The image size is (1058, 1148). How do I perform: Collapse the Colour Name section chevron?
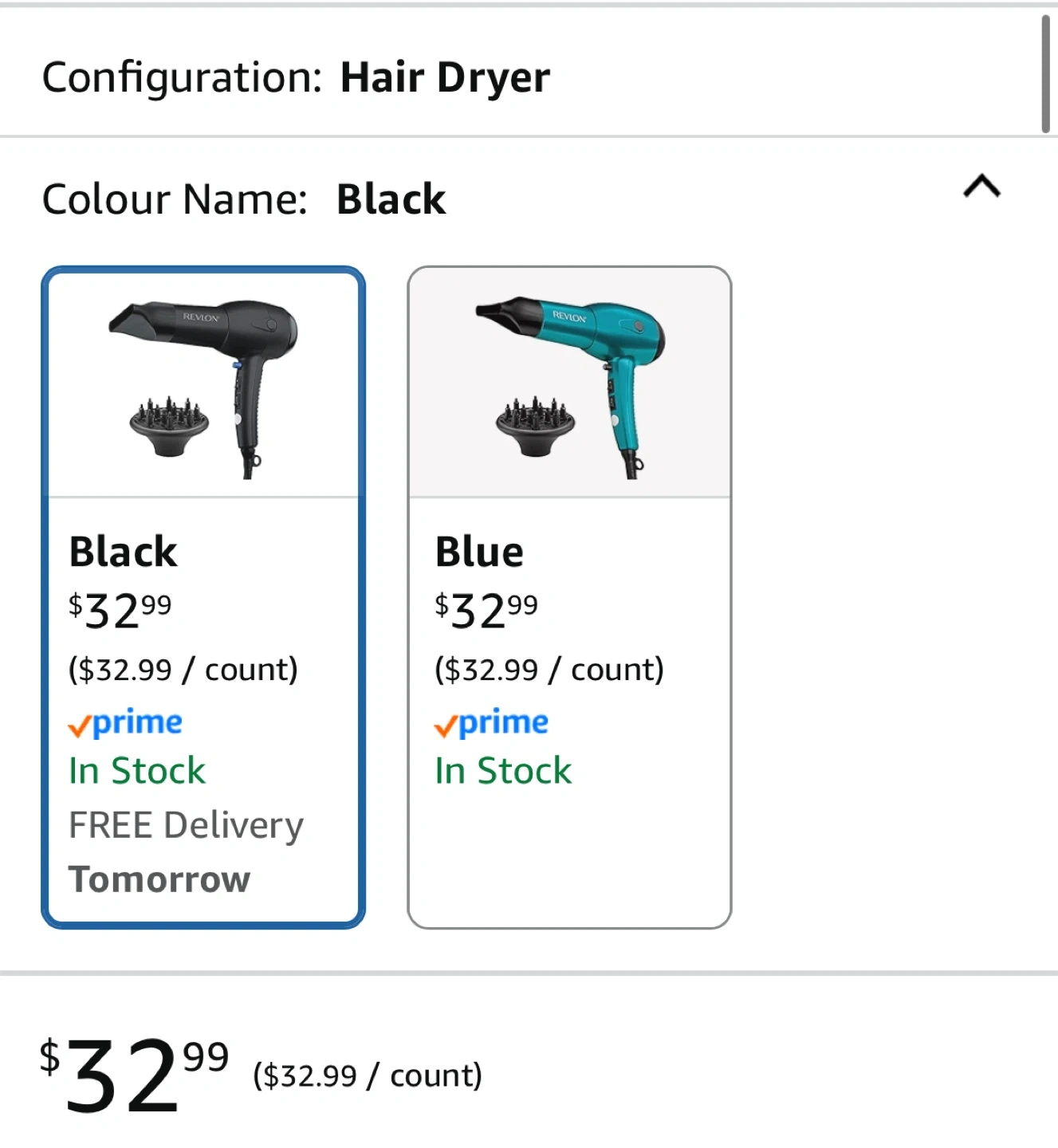pos(981,187)
